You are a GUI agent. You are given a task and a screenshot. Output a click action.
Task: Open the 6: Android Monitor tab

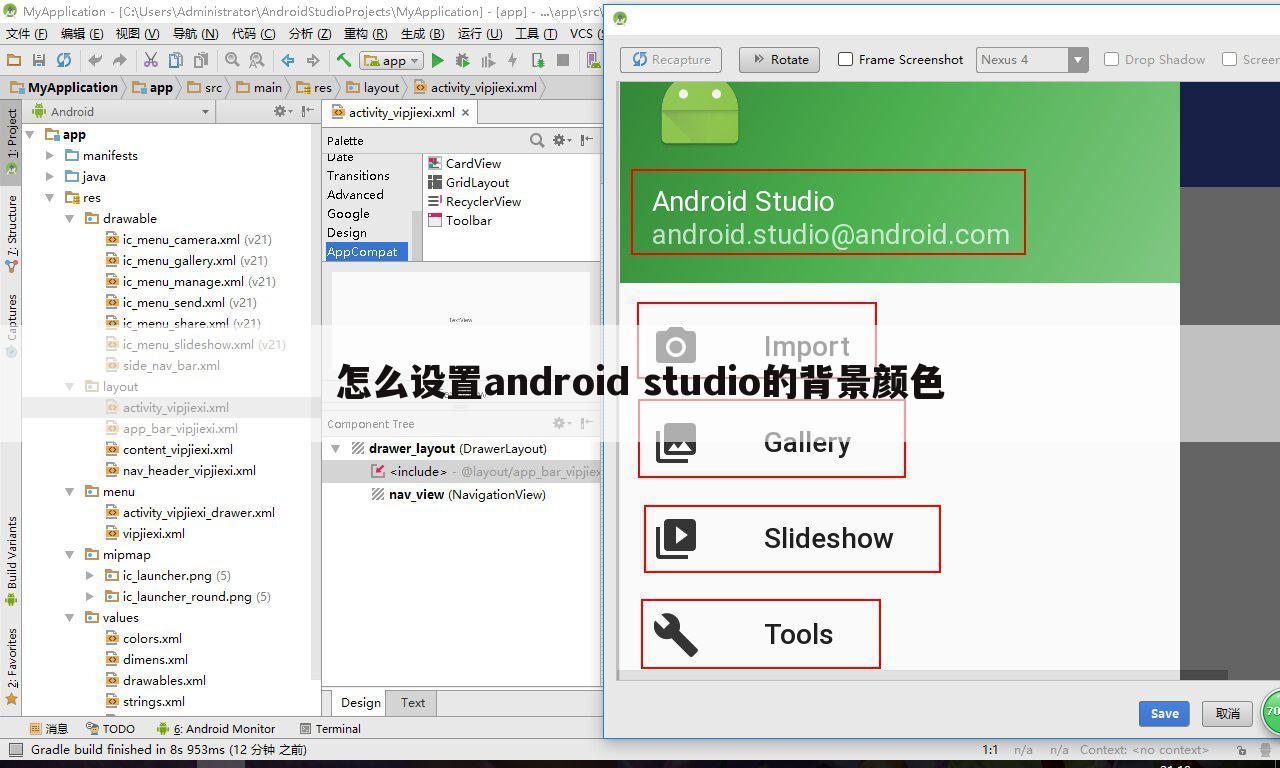point(216,728)
